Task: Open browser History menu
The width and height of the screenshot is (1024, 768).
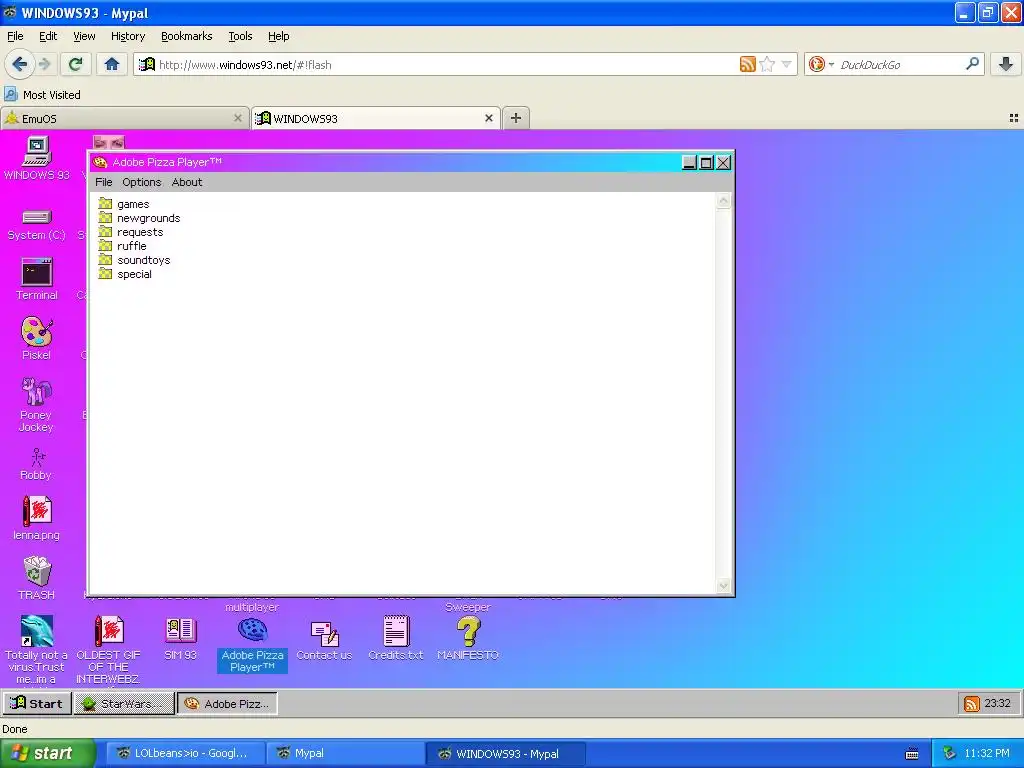Action: [x=128, y=36]
